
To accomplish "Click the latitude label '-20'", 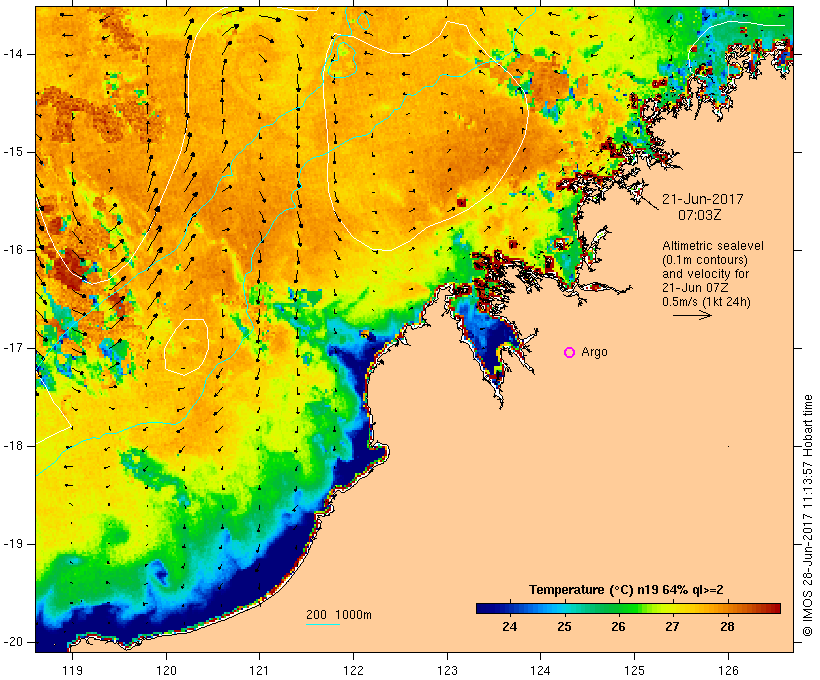I will point(12,642).
